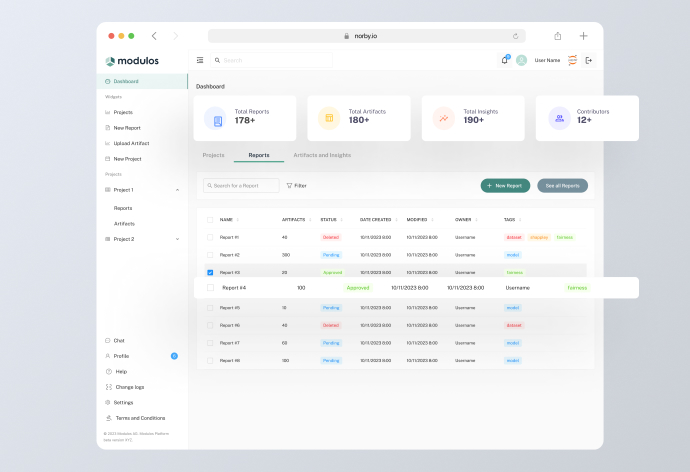Open the Filter options
This screenshot has height=472, width=690.
pyautogui.click(x=296, y=186)
